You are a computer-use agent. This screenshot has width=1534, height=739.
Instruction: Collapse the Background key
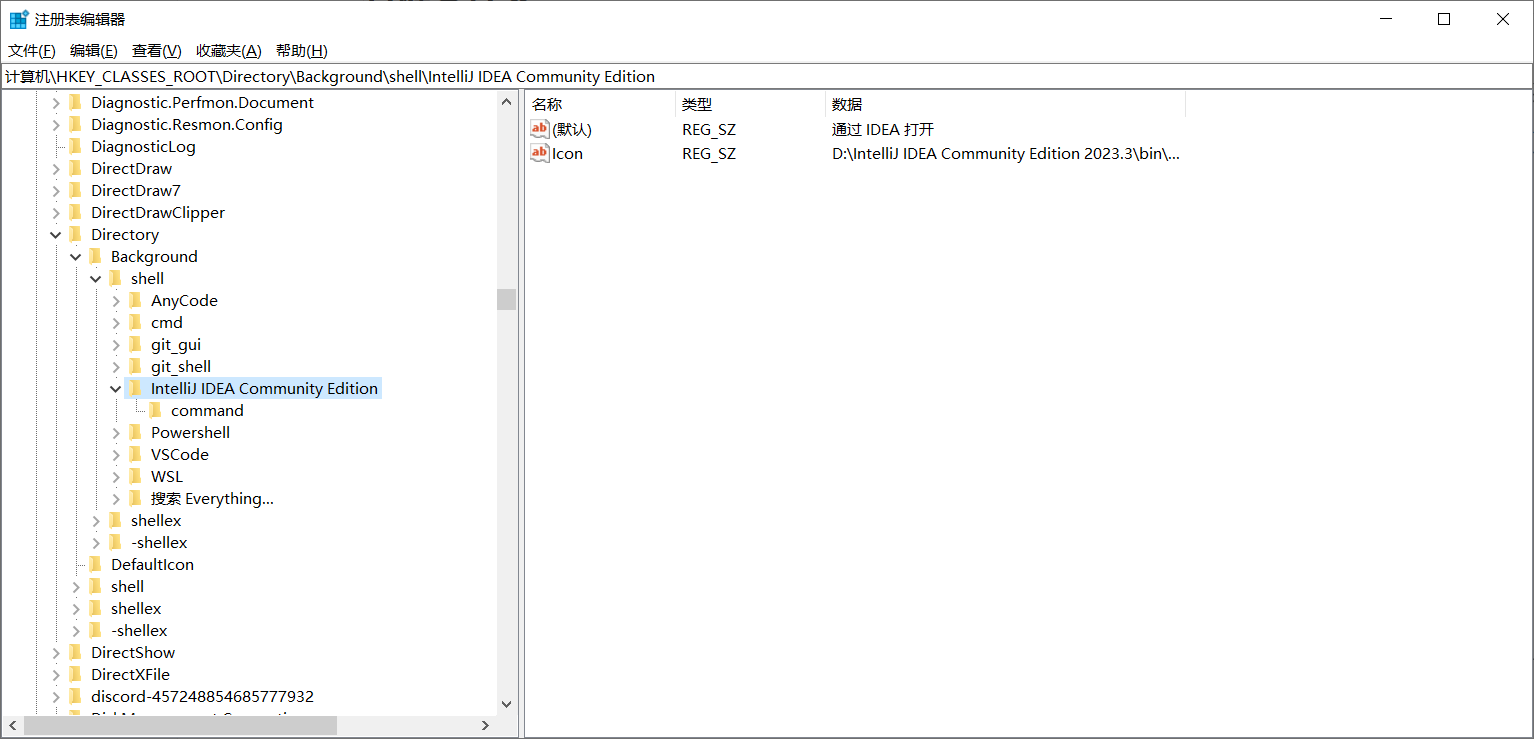click(x=76, y=257)
